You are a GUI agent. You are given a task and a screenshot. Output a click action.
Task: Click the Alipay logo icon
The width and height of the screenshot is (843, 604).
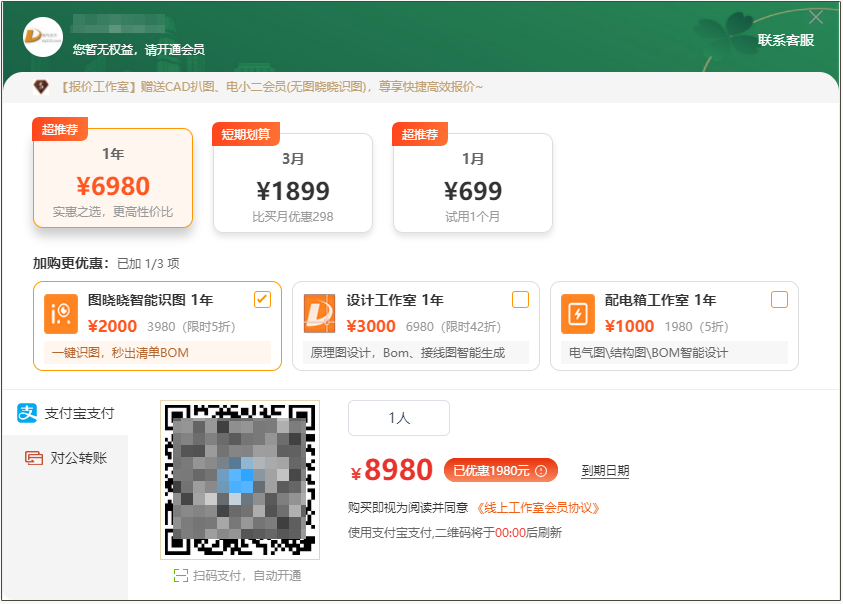pyautogui.click(x=27, y=413)
